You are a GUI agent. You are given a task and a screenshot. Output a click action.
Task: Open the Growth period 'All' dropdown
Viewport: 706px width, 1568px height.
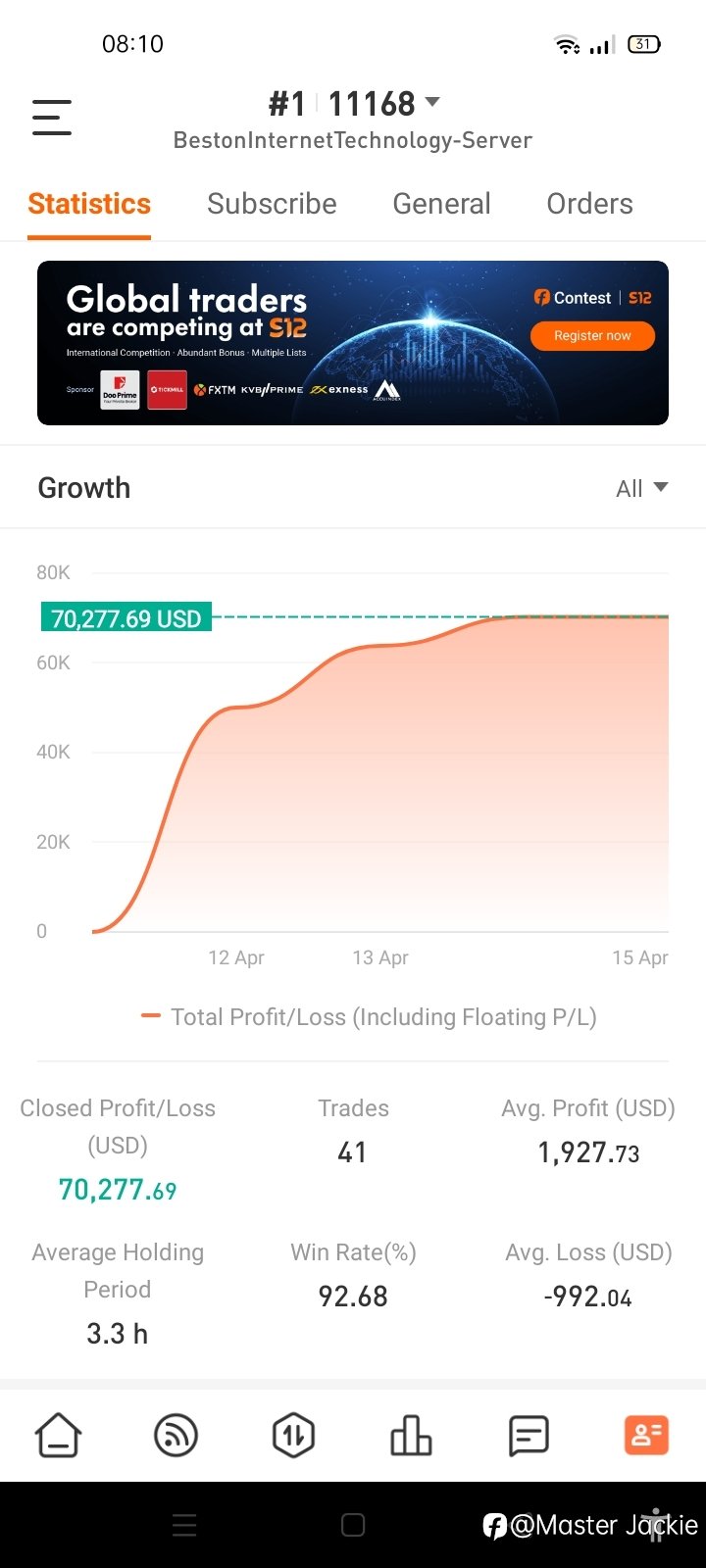pyautogui.click(x=641, y=488)
